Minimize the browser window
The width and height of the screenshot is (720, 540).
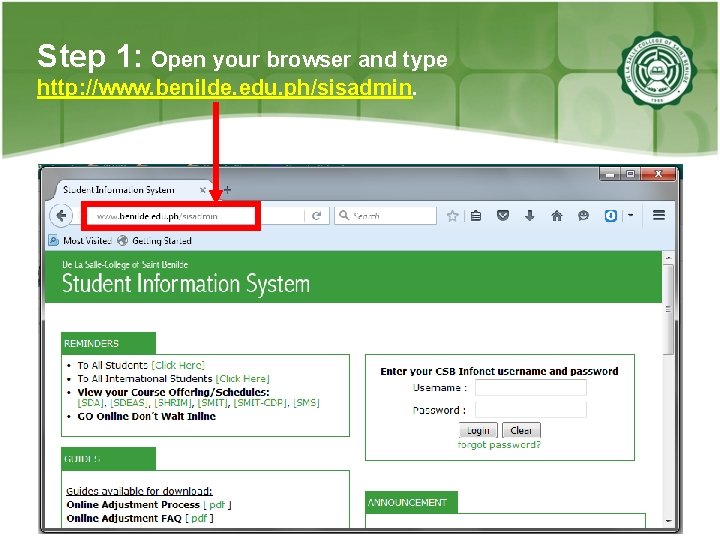click(610, 174)
